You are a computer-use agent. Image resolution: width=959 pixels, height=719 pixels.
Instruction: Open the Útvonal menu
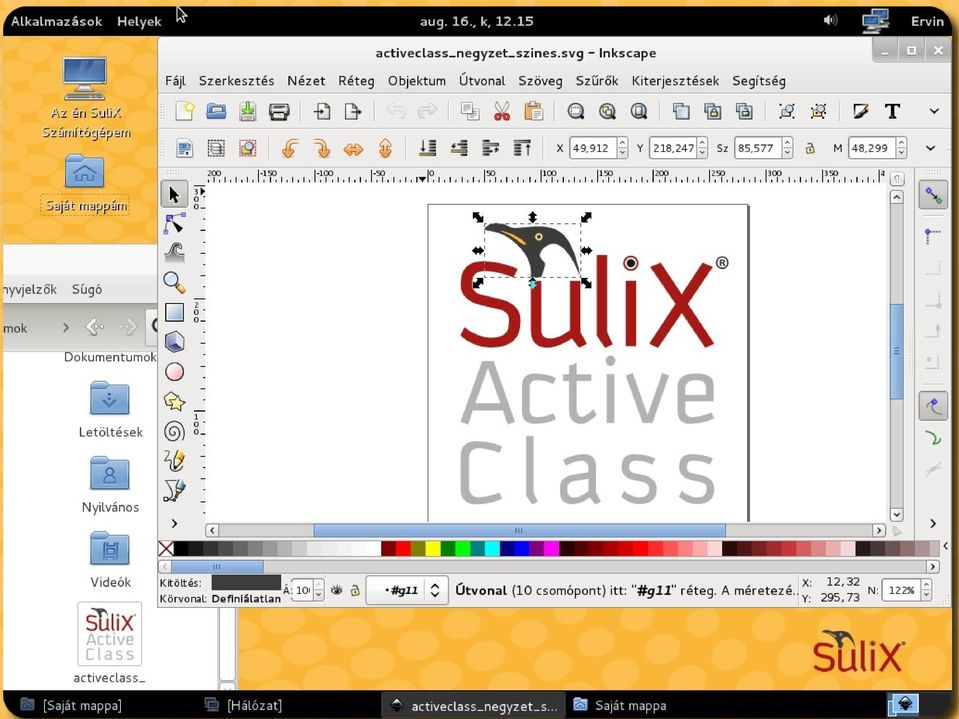click(x=482, y=81)
